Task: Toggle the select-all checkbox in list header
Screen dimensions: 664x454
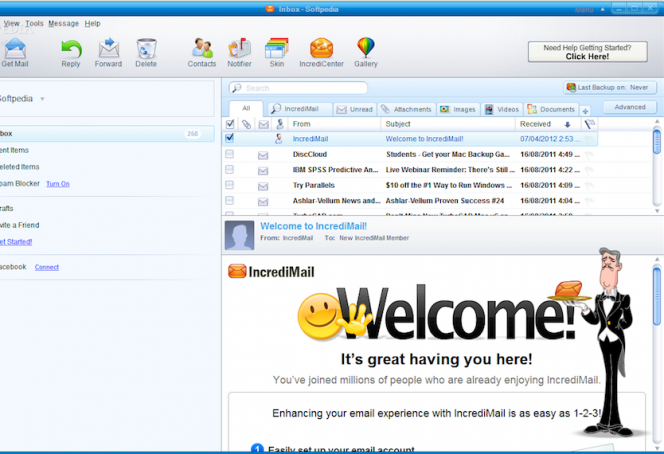Action: click(230, 124)
